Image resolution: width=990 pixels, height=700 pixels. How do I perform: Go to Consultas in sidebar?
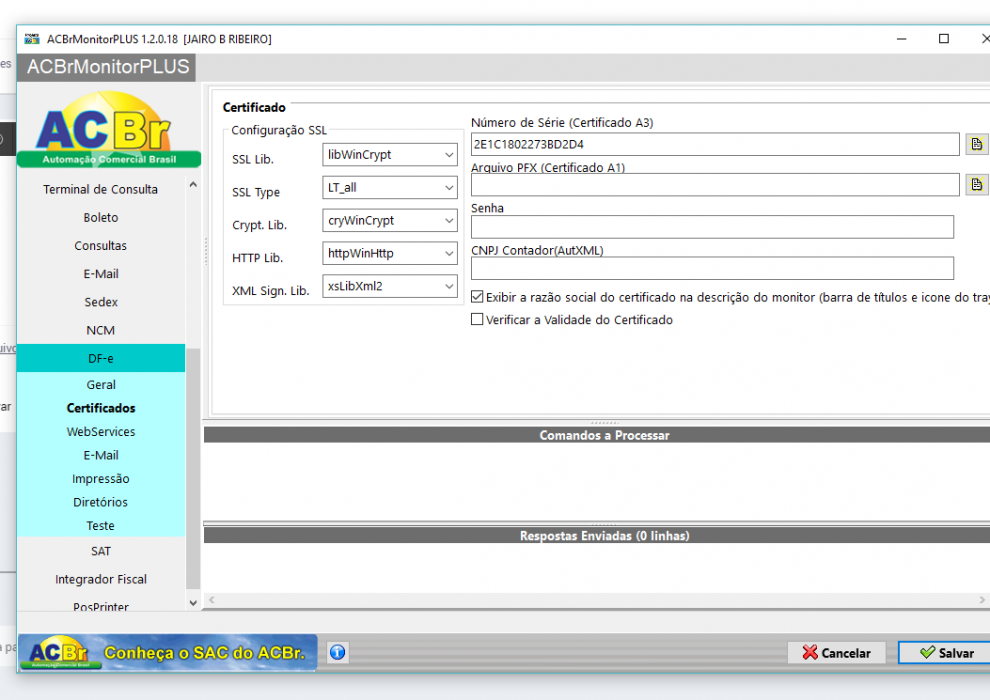coord(100,246)
